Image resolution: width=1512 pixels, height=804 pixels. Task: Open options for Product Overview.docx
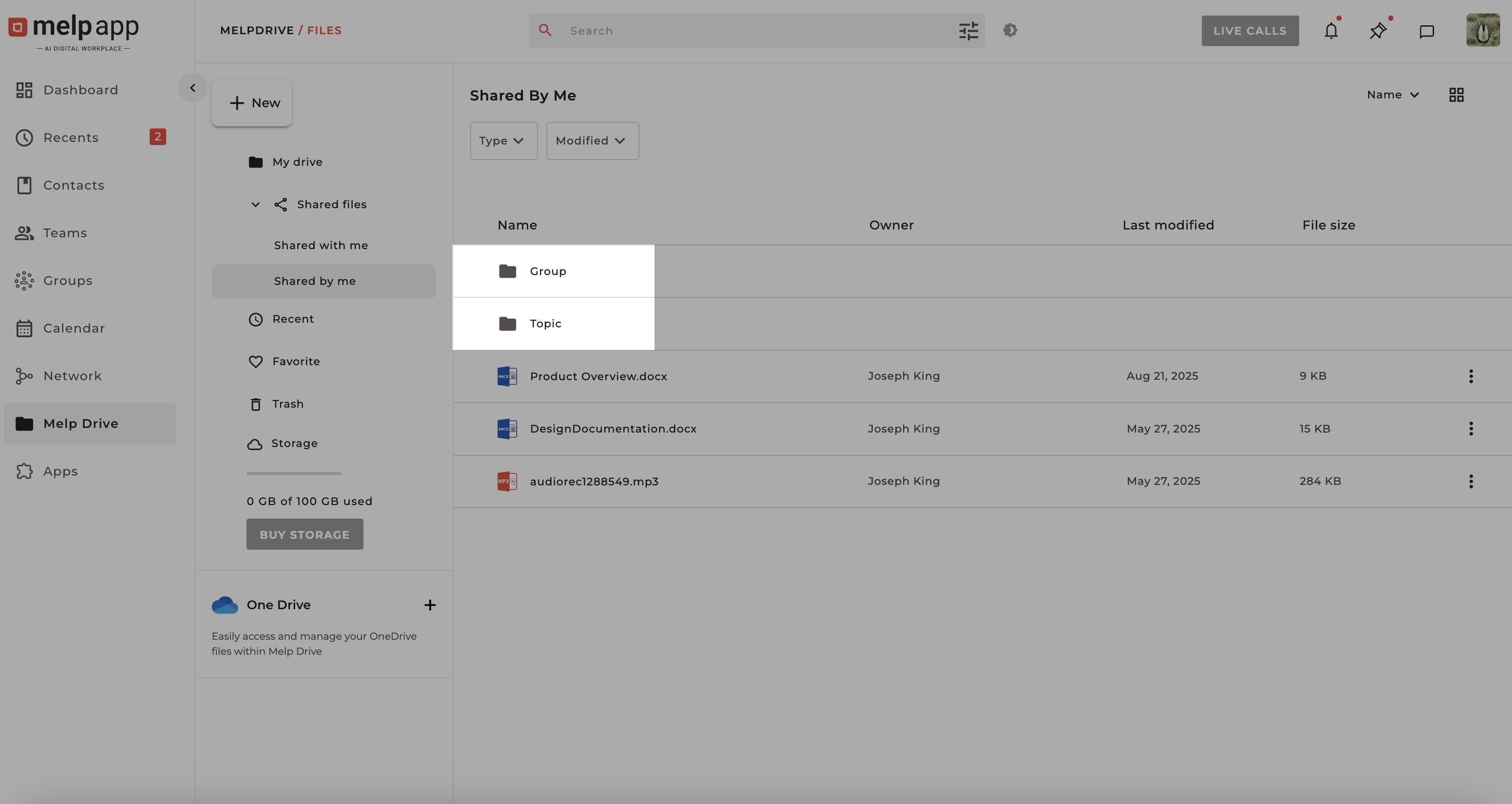1471,377
